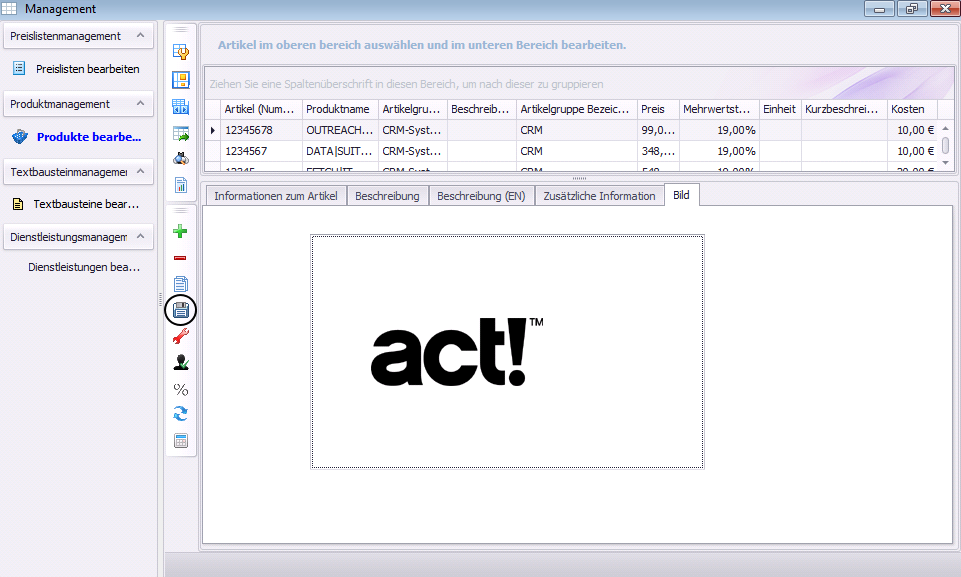Viewport: 961px width, 577px height.
Task: Click the report chart document icon
Action: pos(181,185)
